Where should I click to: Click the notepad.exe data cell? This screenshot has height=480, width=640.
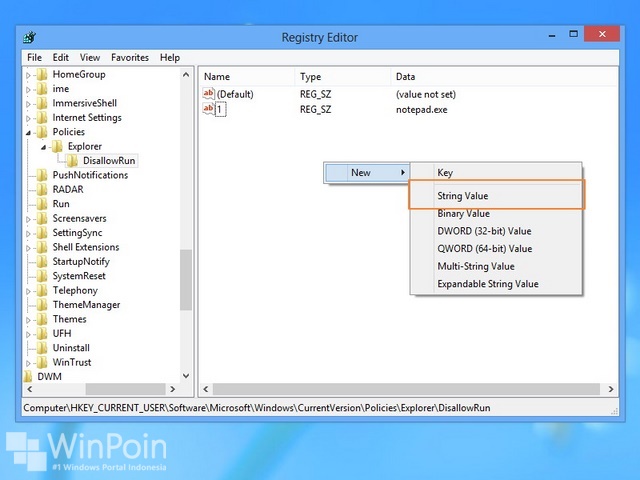(x=422, y=110)
